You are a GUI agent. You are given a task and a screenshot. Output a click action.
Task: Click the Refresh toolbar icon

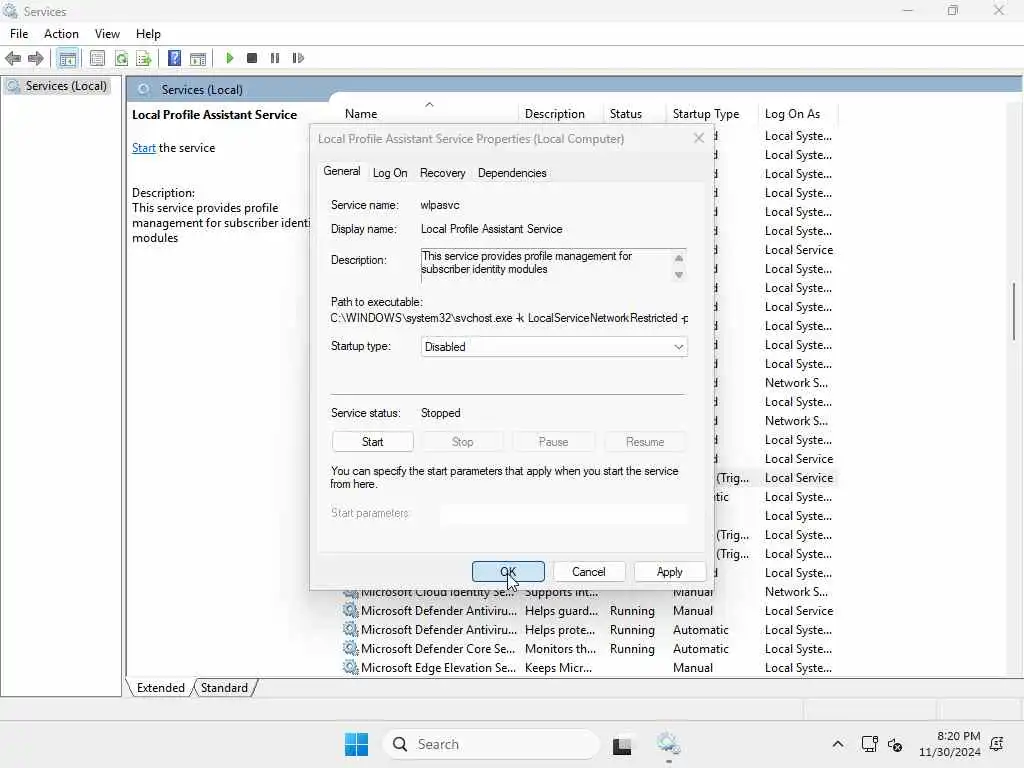coord(121,58)
